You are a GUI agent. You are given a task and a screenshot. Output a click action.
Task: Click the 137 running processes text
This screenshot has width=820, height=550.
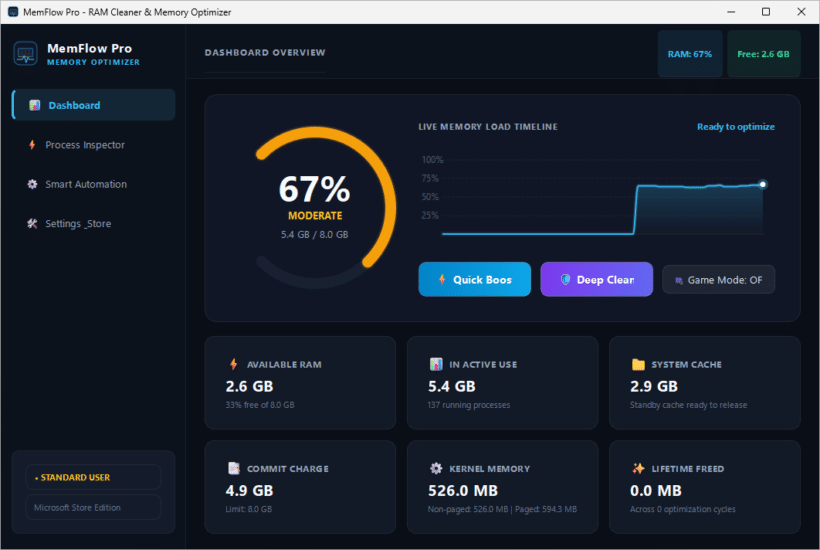click(x=469, y=405)
